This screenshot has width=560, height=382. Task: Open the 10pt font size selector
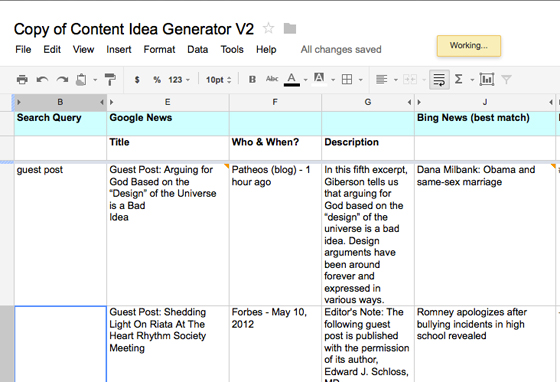[x=218, y=80]
